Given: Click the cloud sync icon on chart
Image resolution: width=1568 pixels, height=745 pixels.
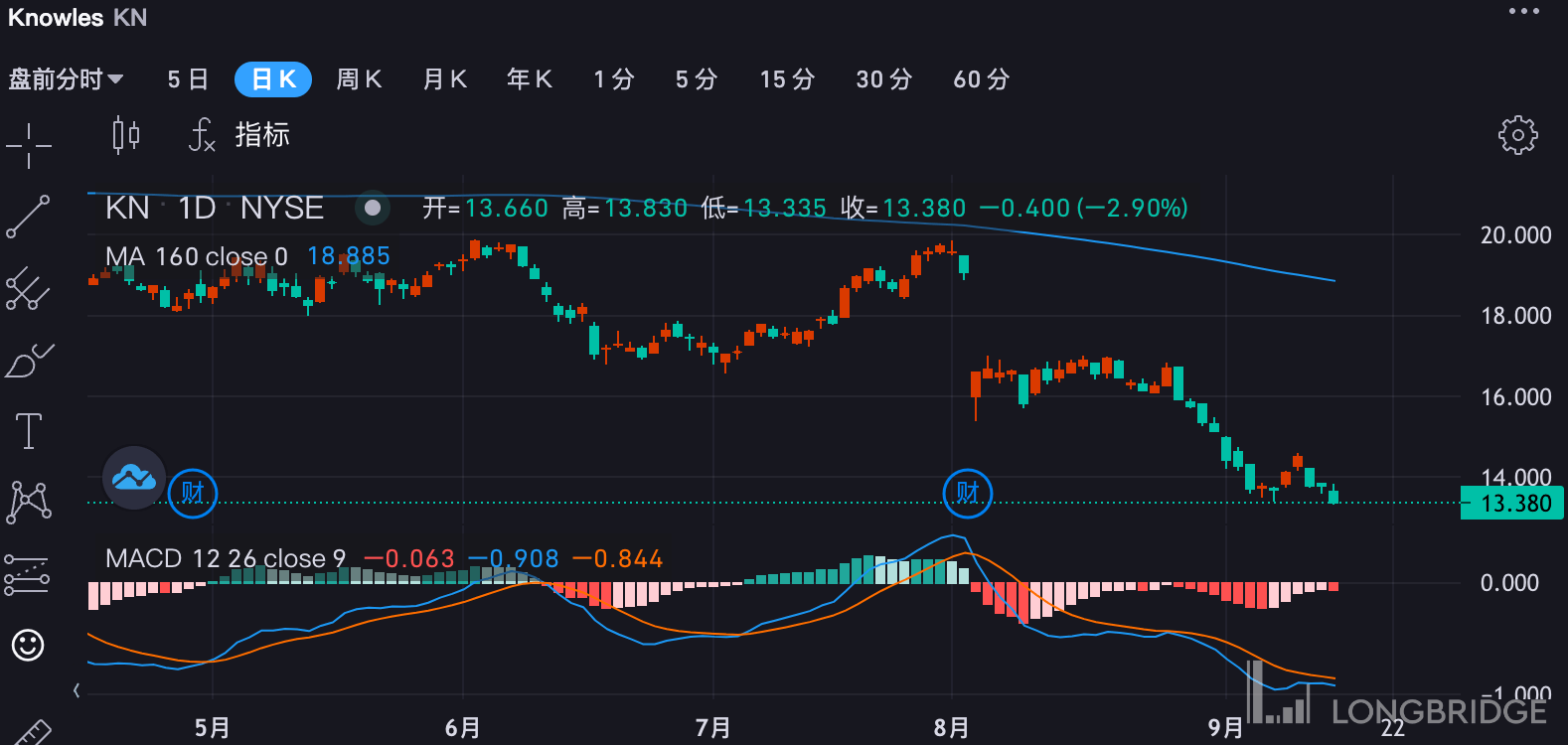Looking at the screenshot, I should pyautogui.click(x=134, y=478).
